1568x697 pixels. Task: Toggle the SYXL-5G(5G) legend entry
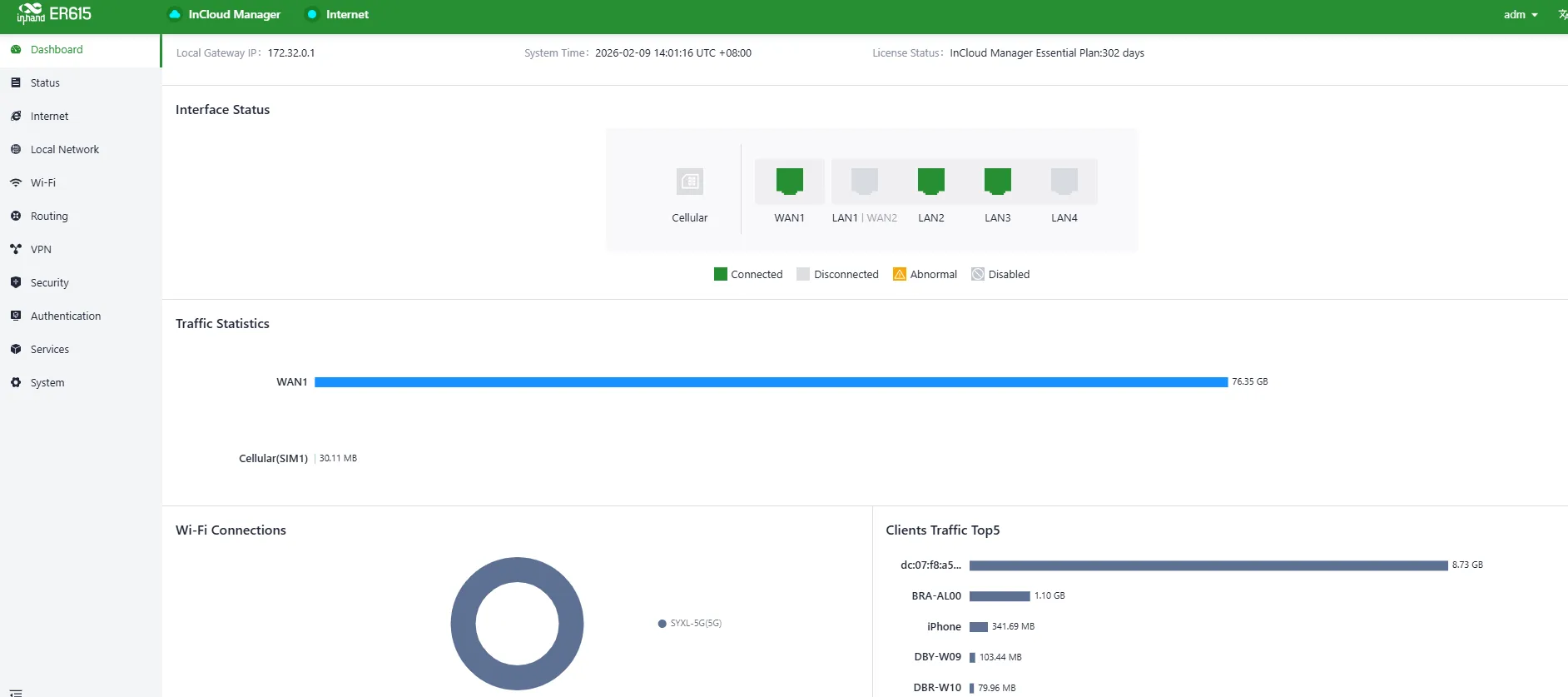[x=690, y=623]
